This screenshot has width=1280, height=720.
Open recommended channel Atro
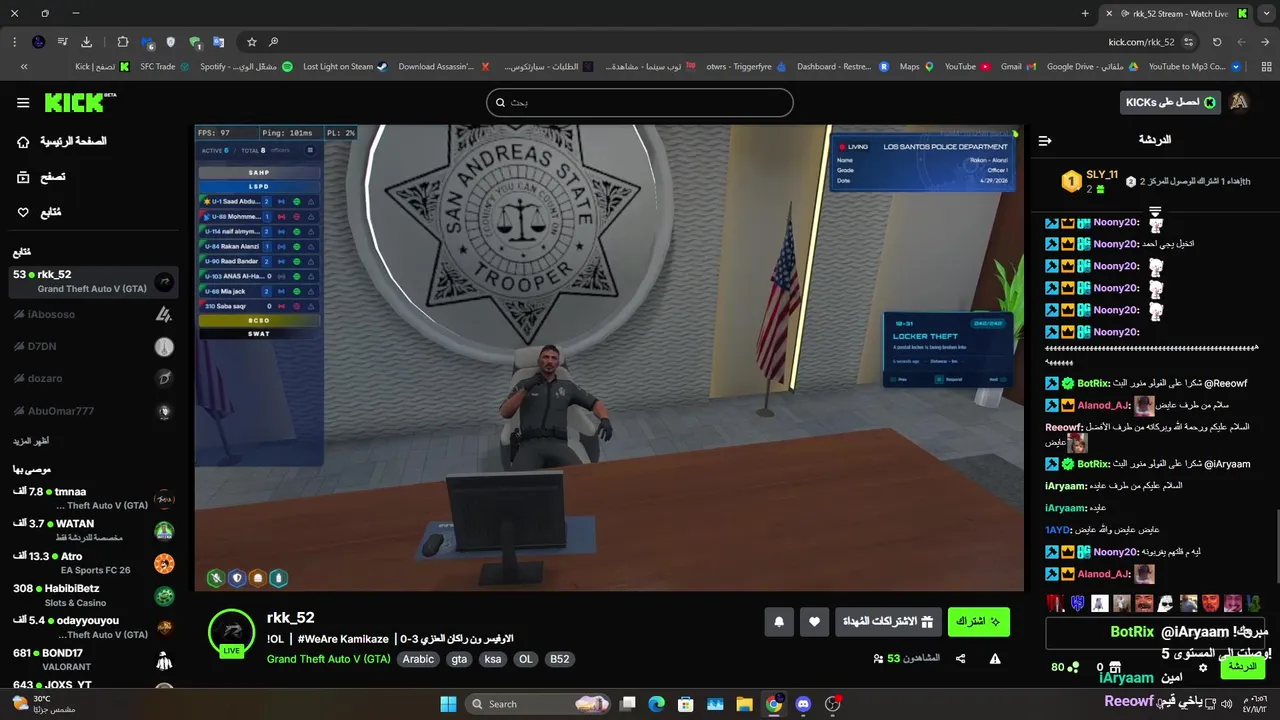point(94,562)
